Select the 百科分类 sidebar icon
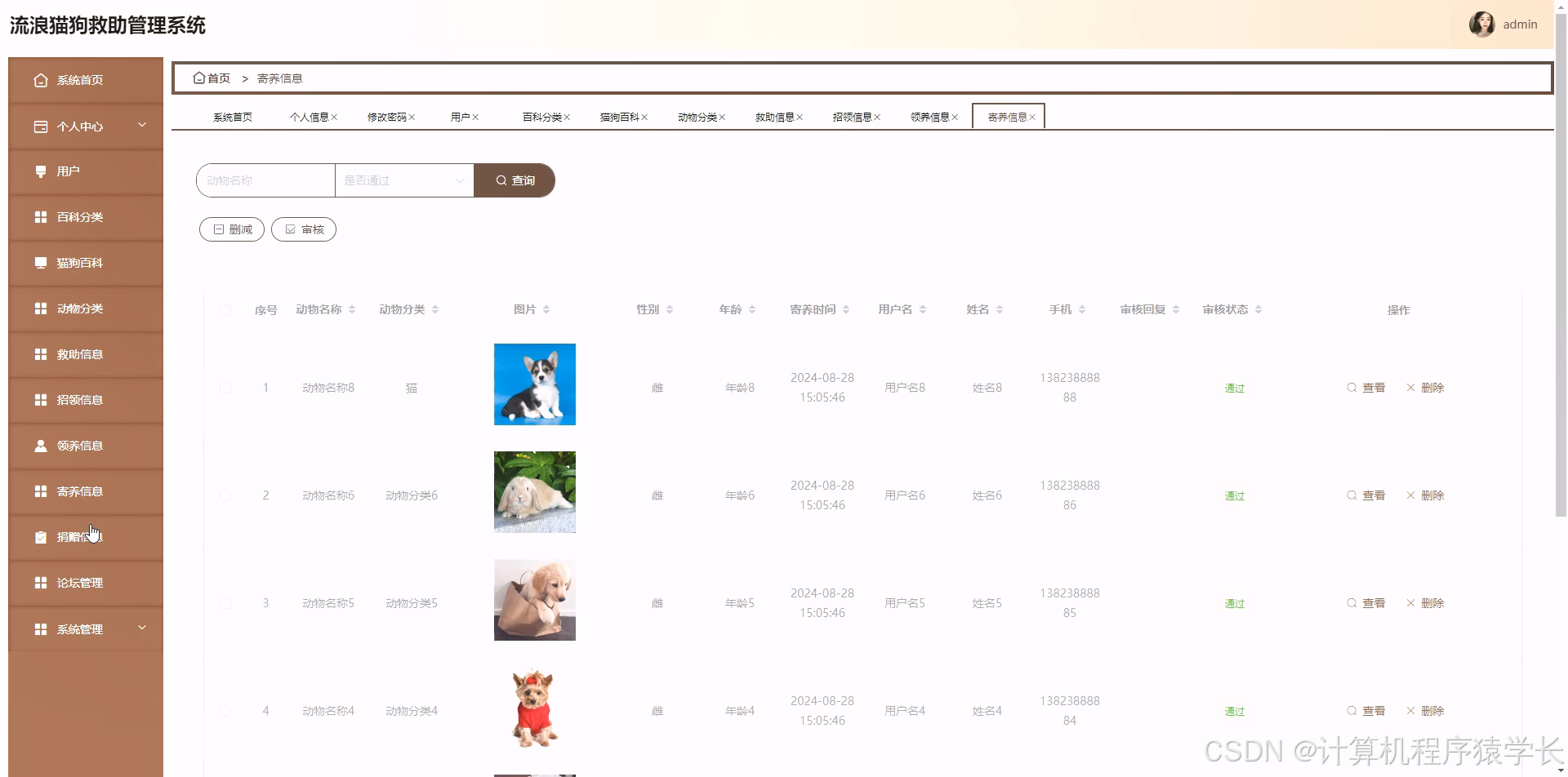This screenshot has width=1568, height=777. pos(41,216)
